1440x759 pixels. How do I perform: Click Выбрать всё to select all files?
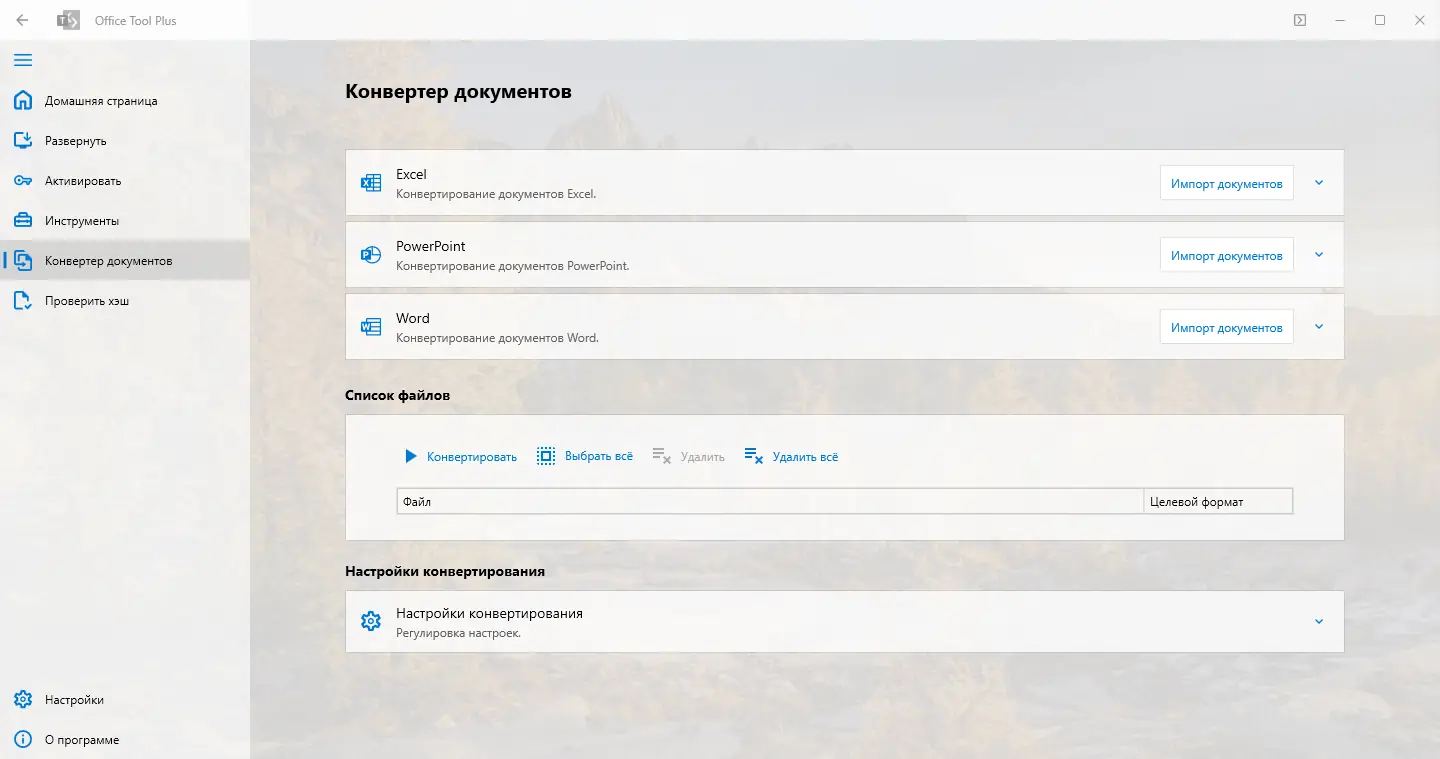click(x=585, y=456)
